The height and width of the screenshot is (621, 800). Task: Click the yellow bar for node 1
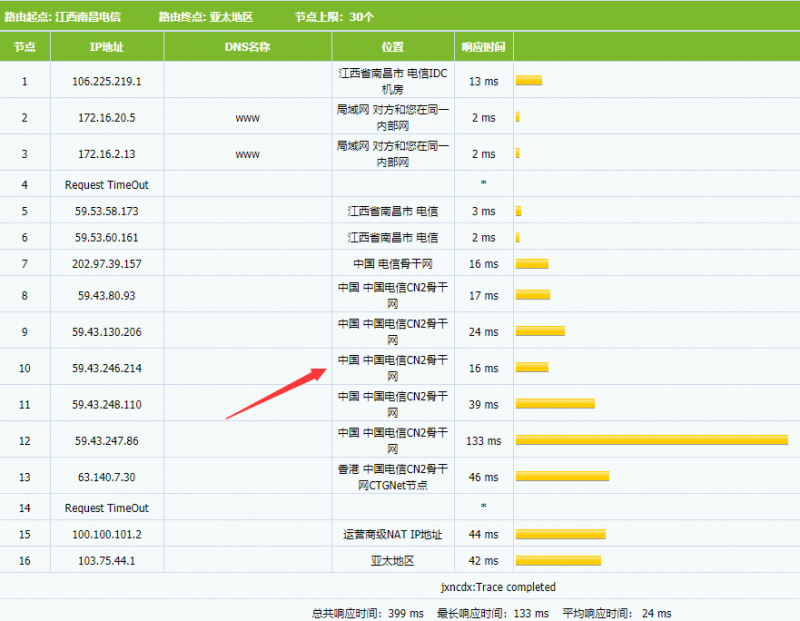point(529,81)
